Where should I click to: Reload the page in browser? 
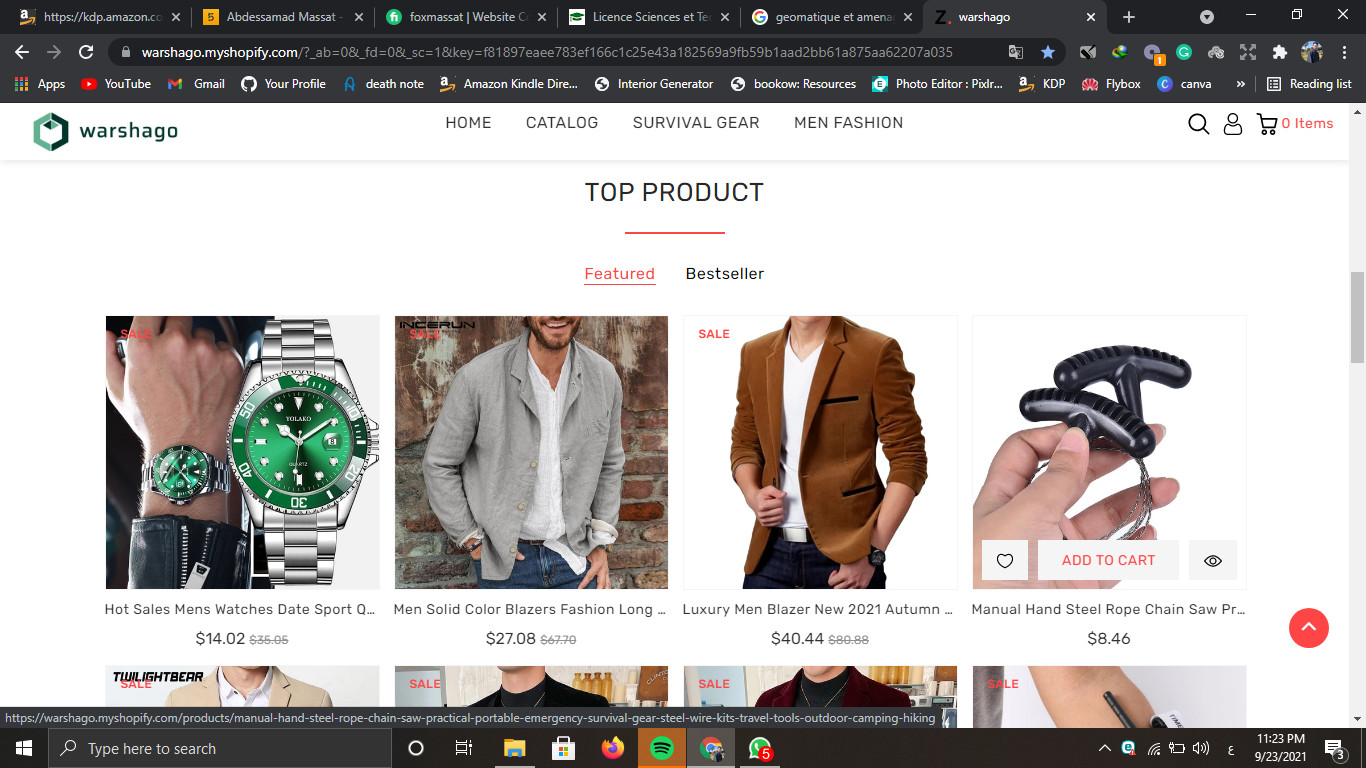point(86,52)
